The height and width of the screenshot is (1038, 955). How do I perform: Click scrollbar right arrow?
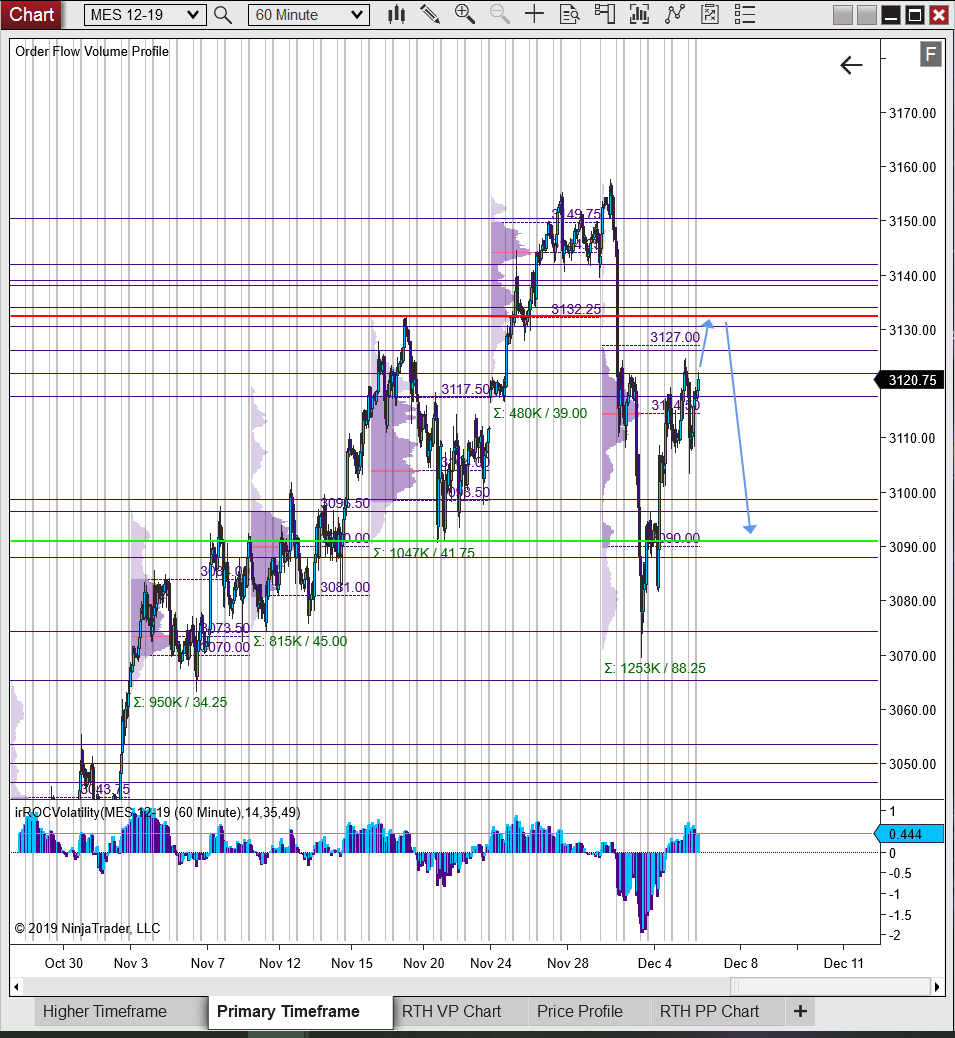pyautogui.click(x=937, y=986)
